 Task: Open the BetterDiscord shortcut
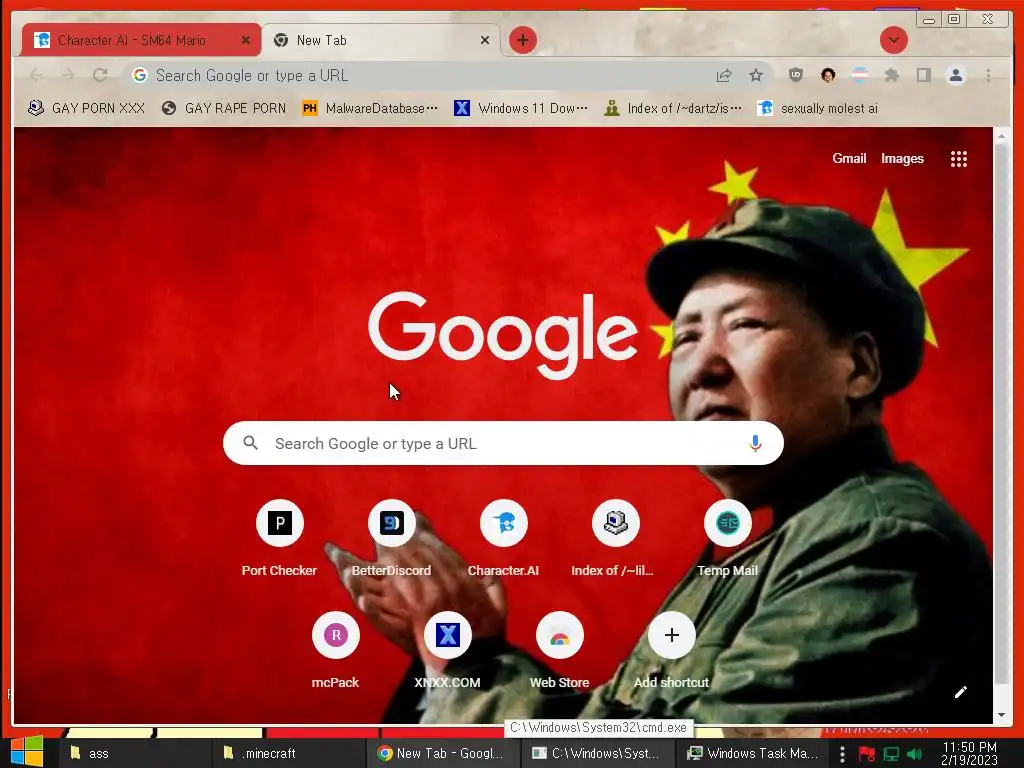391,524
